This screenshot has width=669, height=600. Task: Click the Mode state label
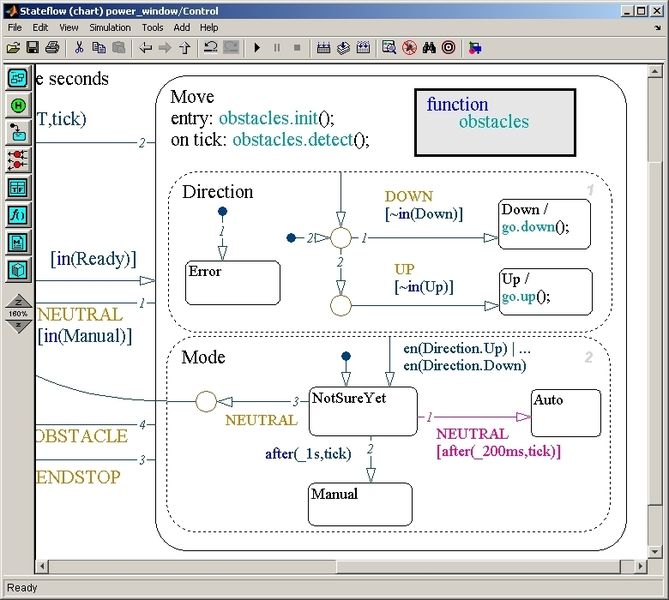[x=203, y=357]
